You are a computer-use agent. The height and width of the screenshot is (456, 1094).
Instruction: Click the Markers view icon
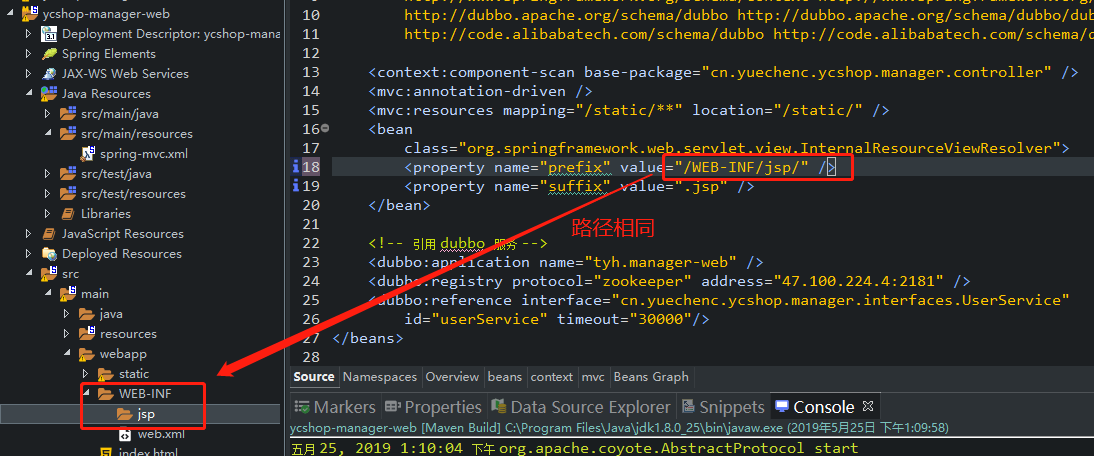pyautogui.click(x=302, y=406)
